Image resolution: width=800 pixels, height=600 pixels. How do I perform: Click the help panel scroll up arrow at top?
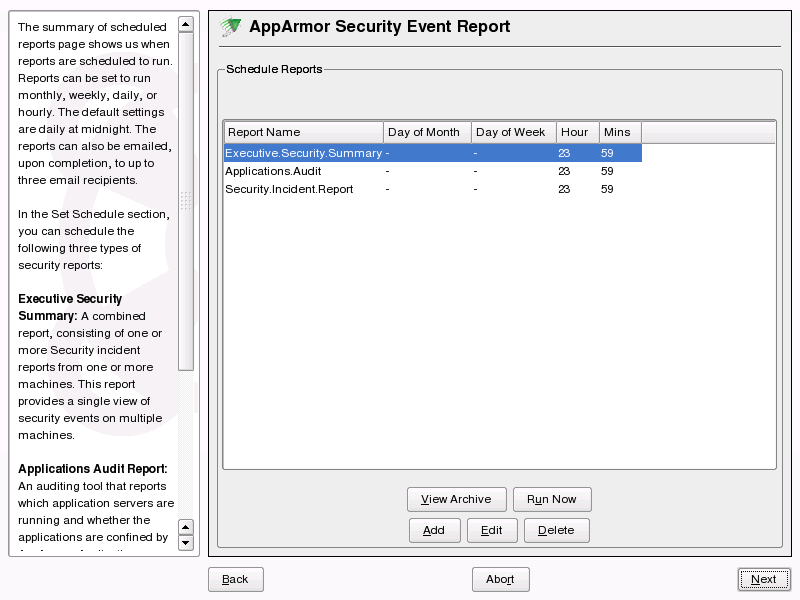tap(186, 24)
